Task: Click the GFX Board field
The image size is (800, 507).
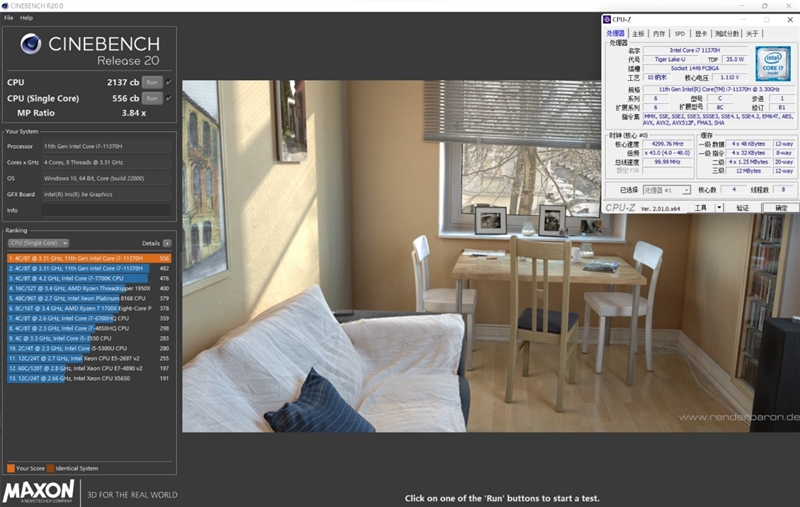Action: click(107, 194)
